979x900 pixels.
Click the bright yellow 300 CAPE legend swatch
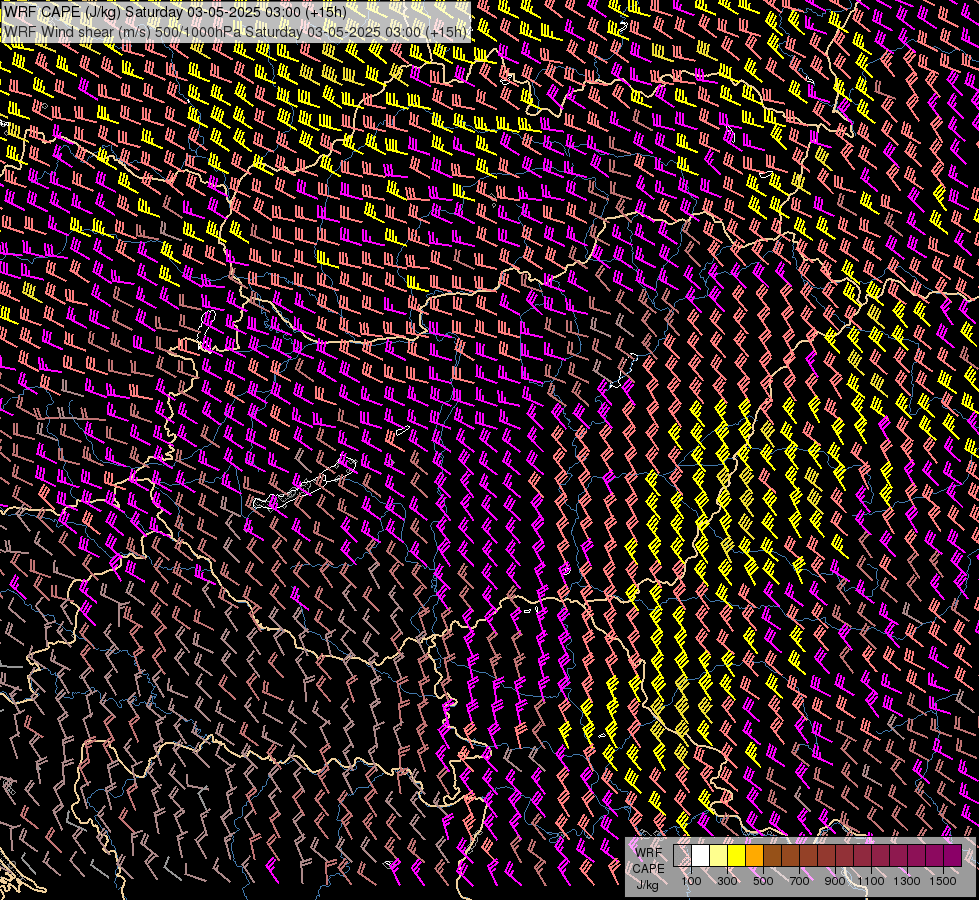(737, 855)
